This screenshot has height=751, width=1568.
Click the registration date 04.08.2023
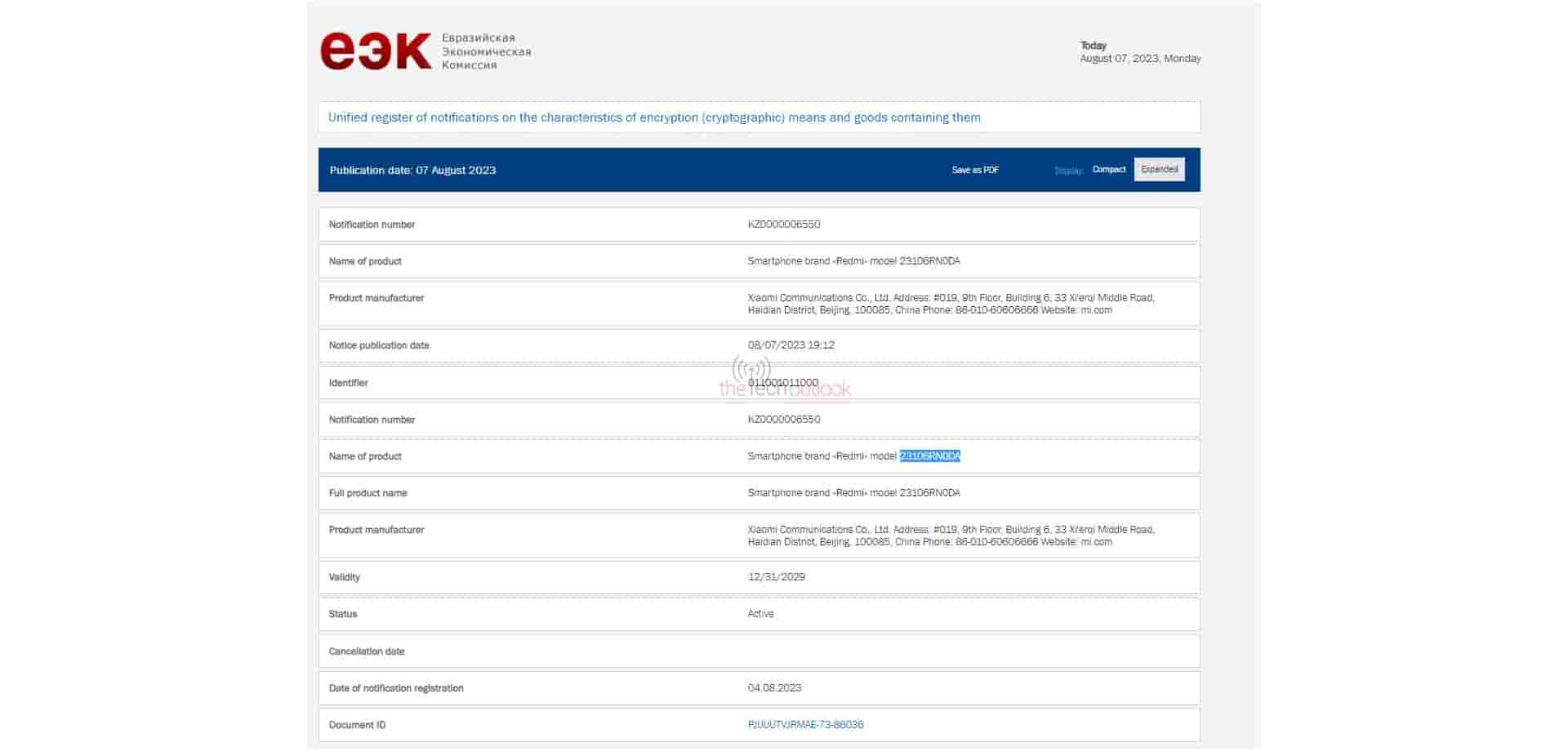[x=774, y=688]
